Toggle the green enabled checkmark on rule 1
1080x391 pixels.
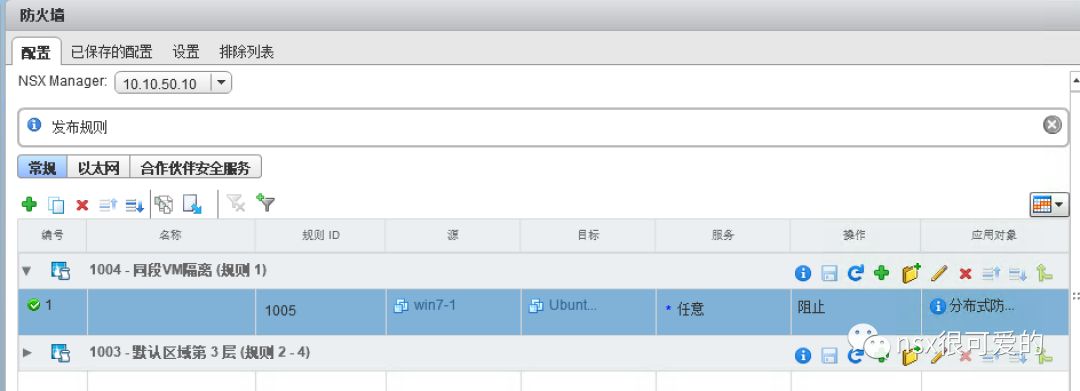33,305
